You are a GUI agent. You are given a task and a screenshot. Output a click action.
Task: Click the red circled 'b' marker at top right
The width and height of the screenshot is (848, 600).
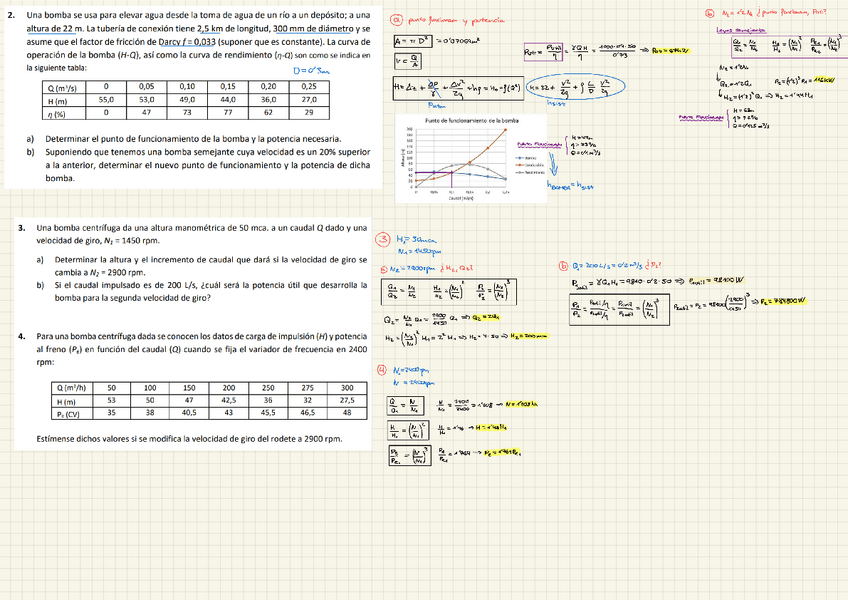[x=710, y=13]
